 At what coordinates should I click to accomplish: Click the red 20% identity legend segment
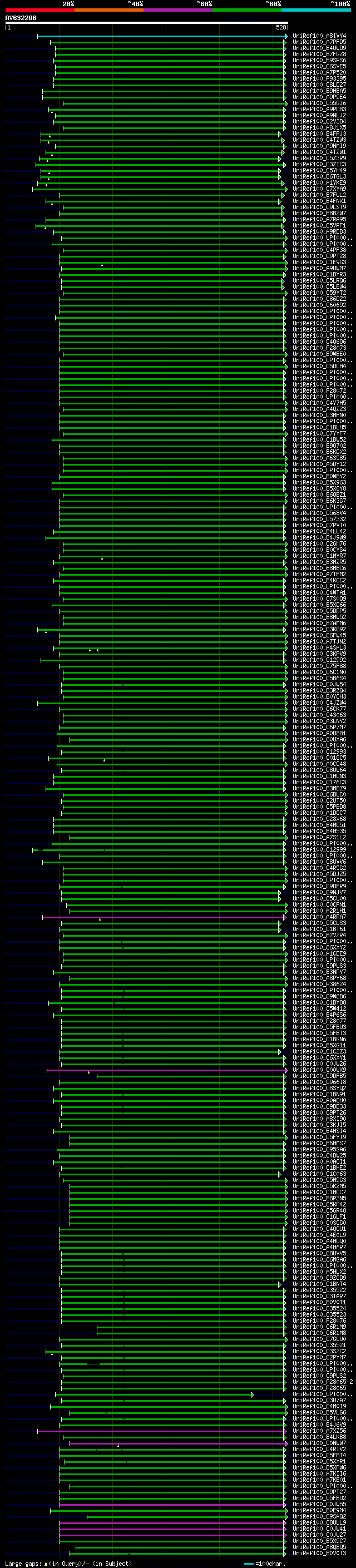pyautogui.click(x=39, y=10)
